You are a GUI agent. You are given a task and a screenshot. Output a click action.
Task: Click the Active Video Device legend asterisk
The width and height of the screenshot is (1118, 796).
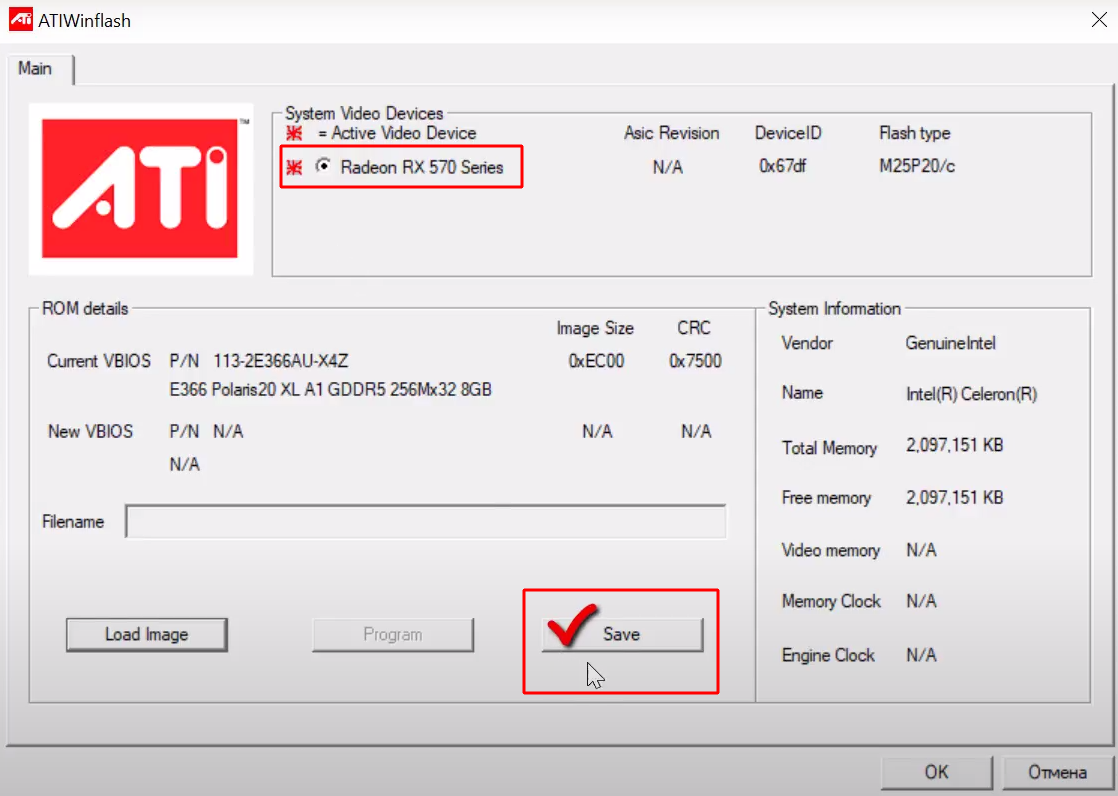(294, 133)
